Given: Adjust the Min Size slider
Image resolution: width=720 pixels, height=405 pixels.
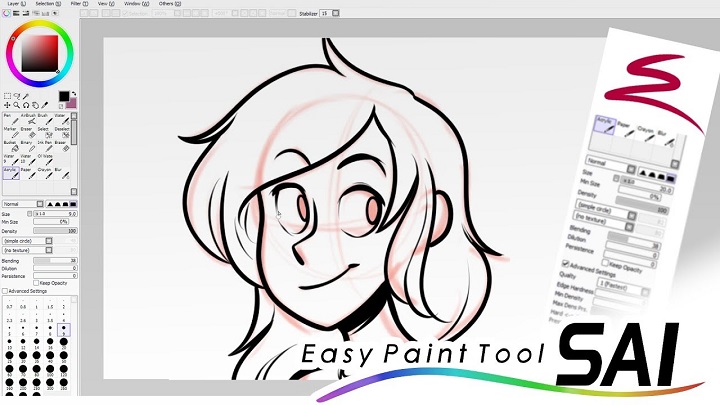Looking at the screenshot, I should click(x=51, y=222).
